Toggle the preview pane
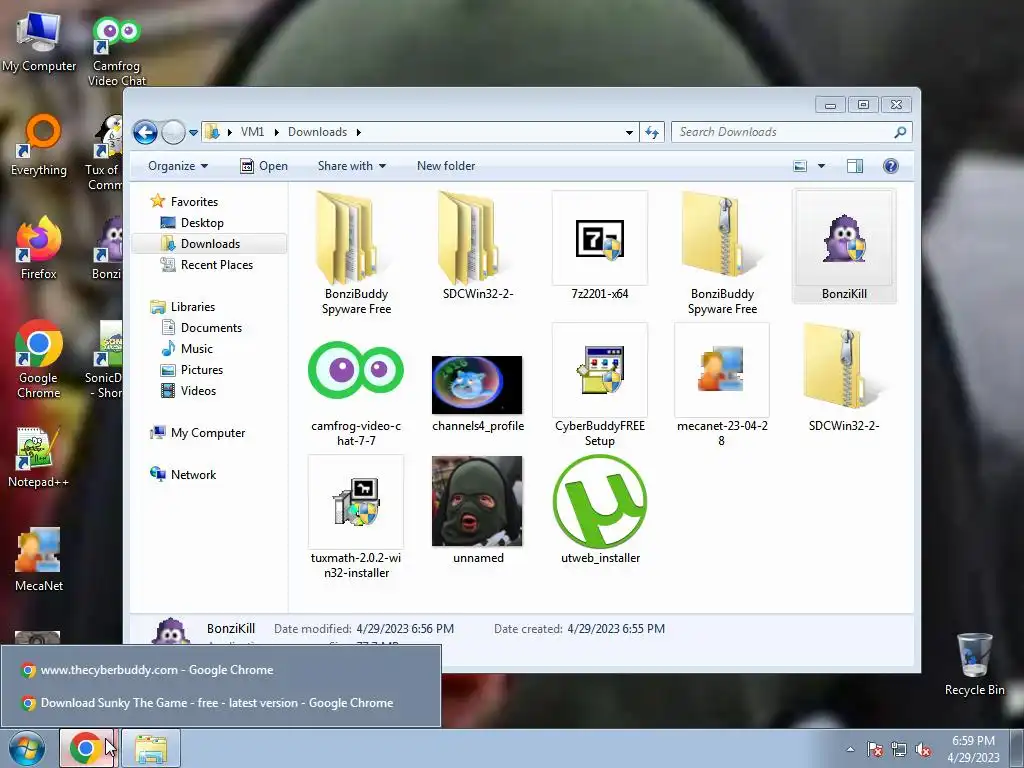 [x=855, y=166]
